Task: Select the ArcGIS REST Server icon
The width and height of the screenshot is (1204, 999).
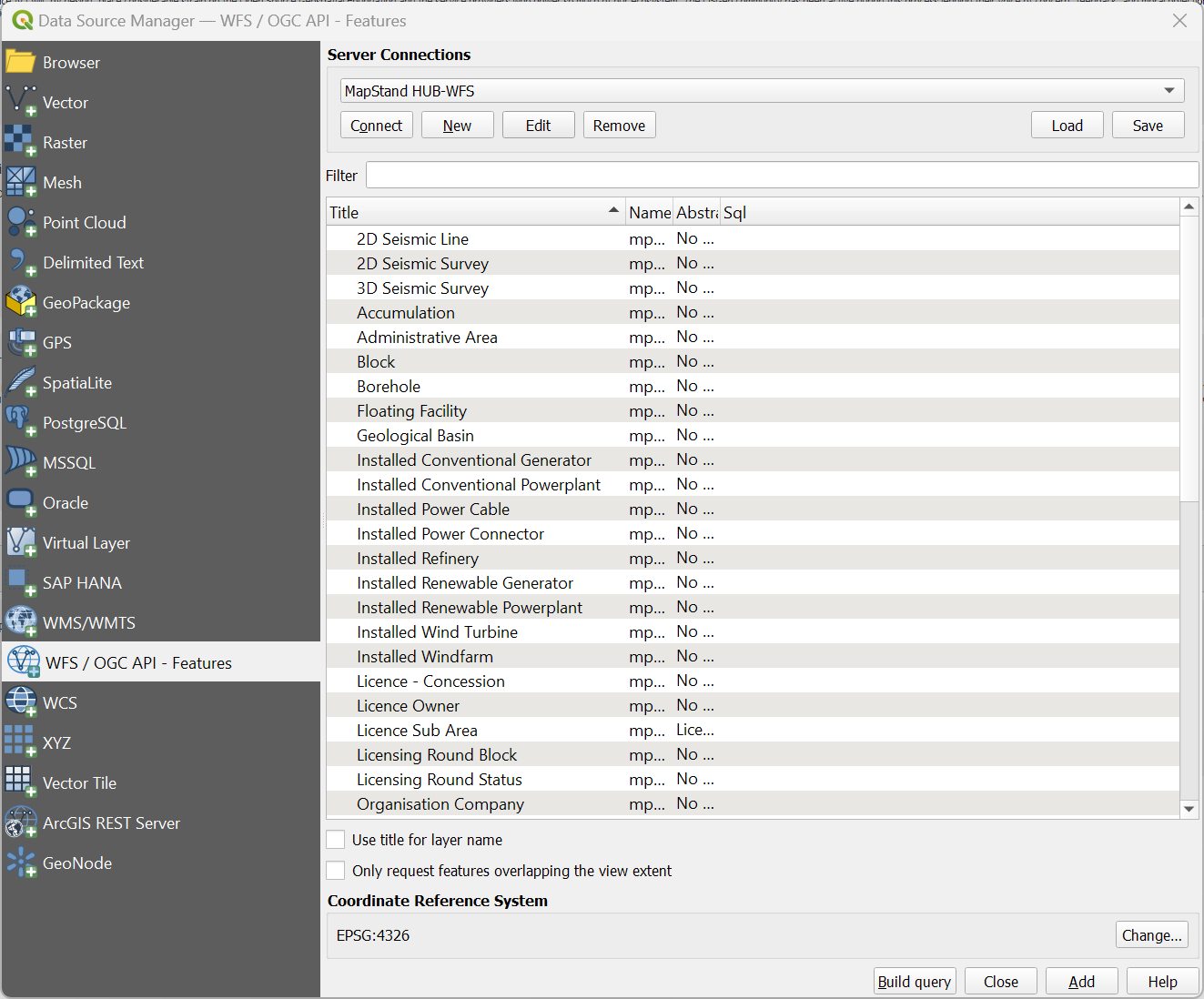Action: coord(21,823)
